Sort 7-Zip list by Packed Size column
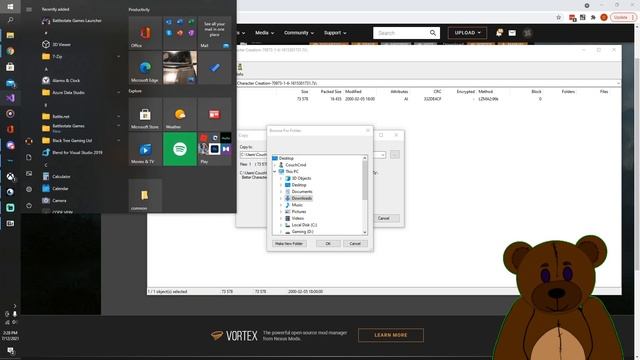 [331, 91]
